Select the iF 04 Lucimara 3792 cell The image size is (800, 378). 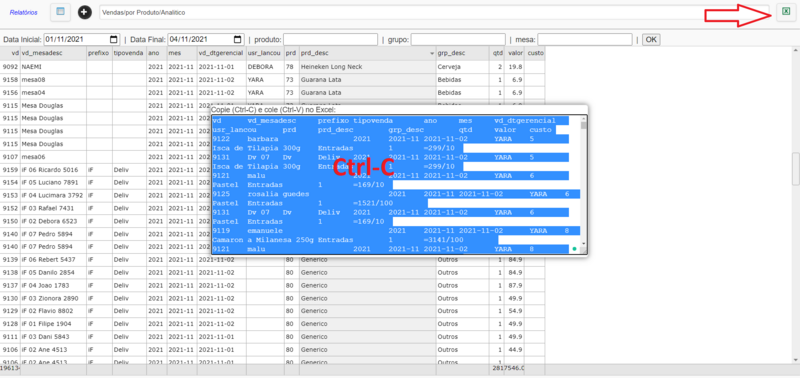pos(53,195)
